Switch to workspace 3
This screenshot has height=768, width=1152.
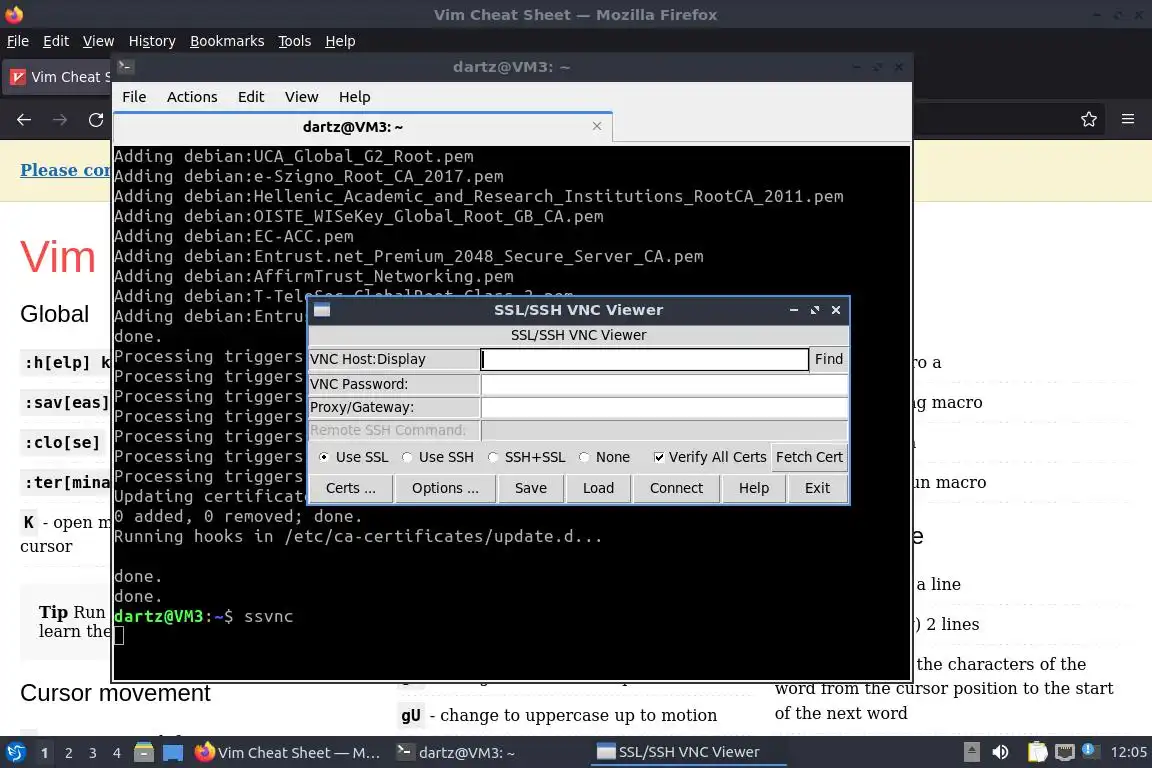point(93,753)
